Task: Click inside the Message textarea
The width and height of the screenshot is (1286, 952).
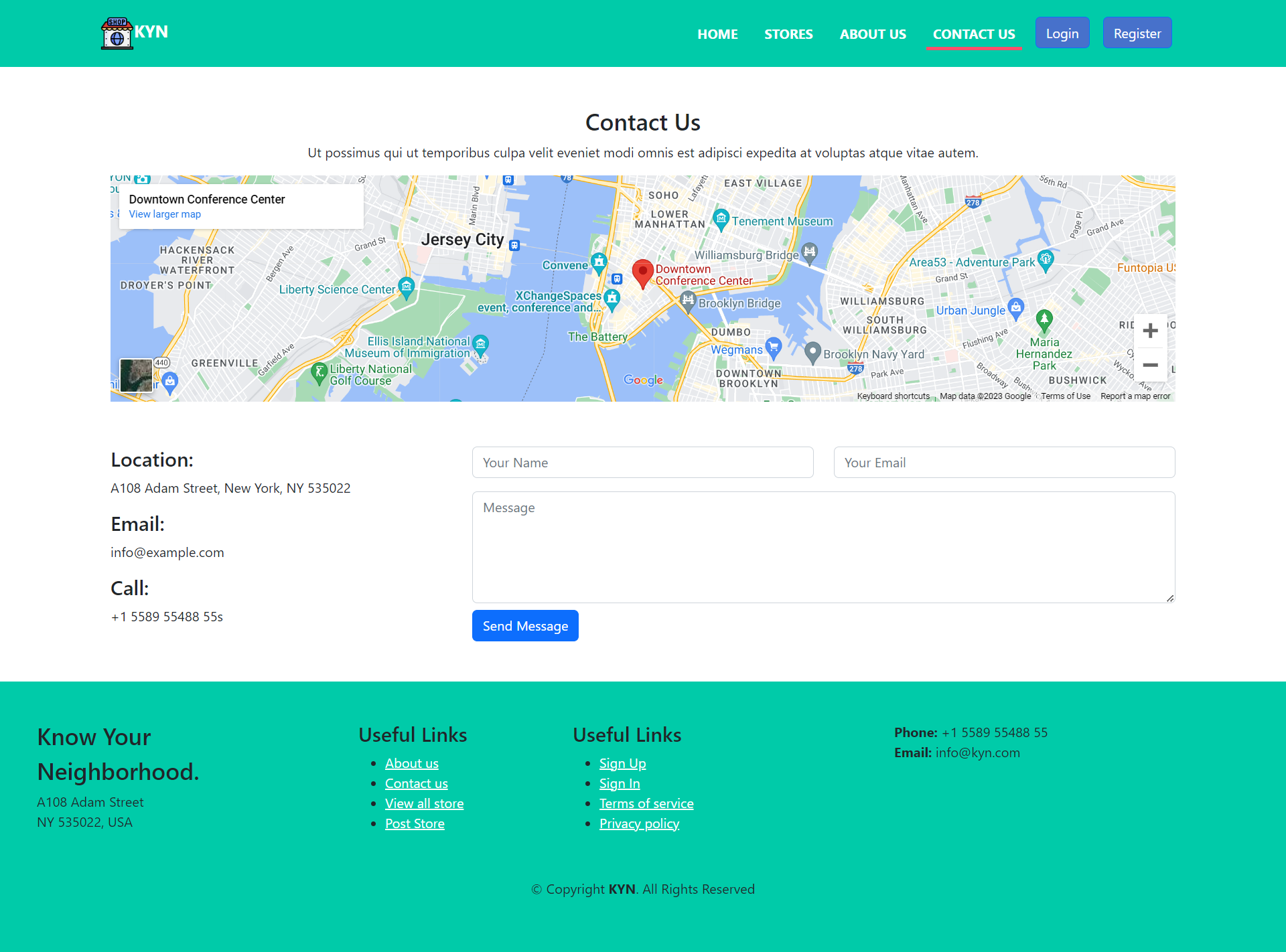Action: (x=824, y=547)
